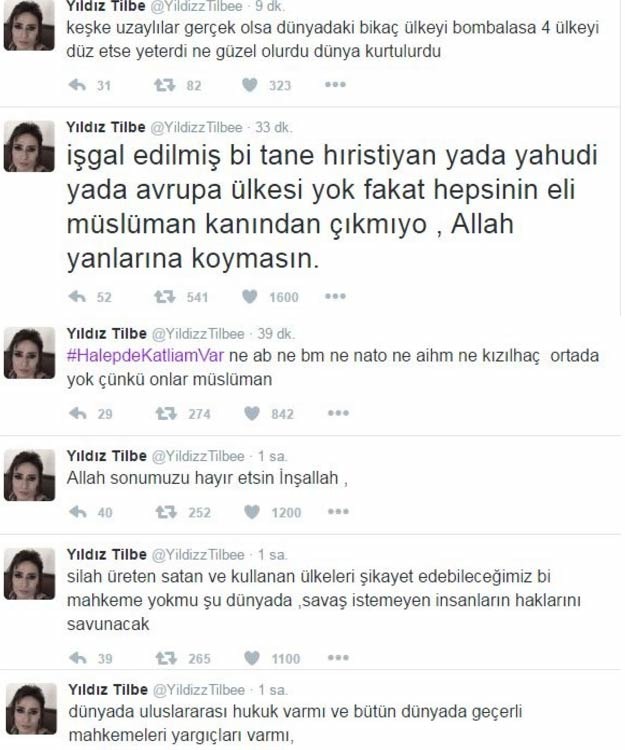Click Yıldız Tilbe name on last tweet
This screenshot has width=625, height=750.
click(x=108, y=690)
